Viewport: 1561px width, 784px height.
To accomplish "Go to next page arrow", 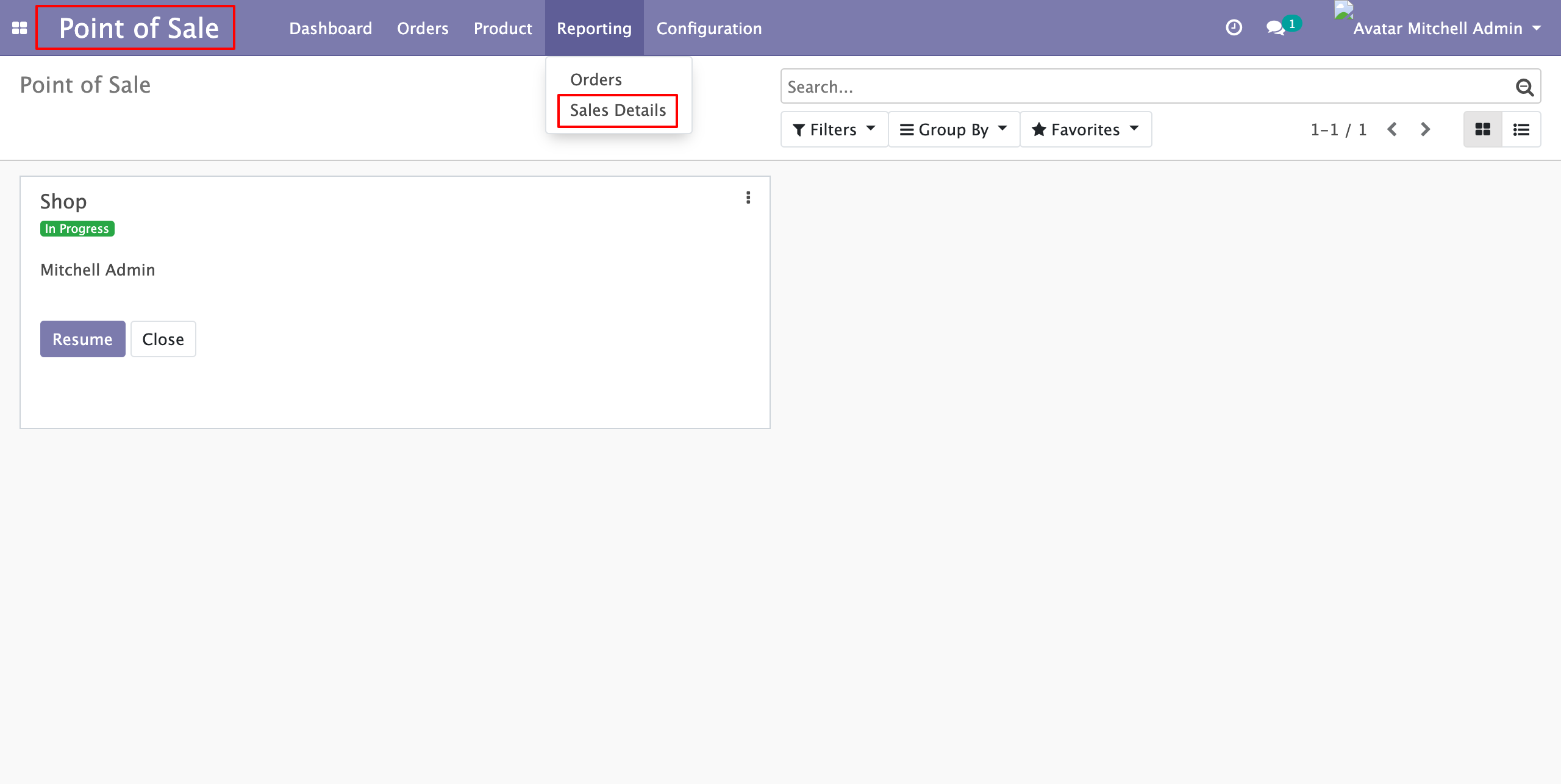I will pos(1425,129).
